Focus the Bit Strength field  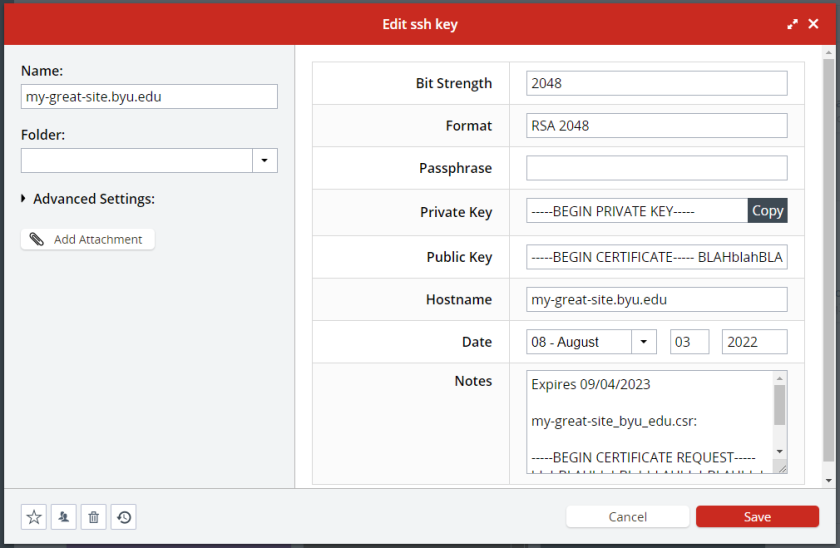click(656, 83)
